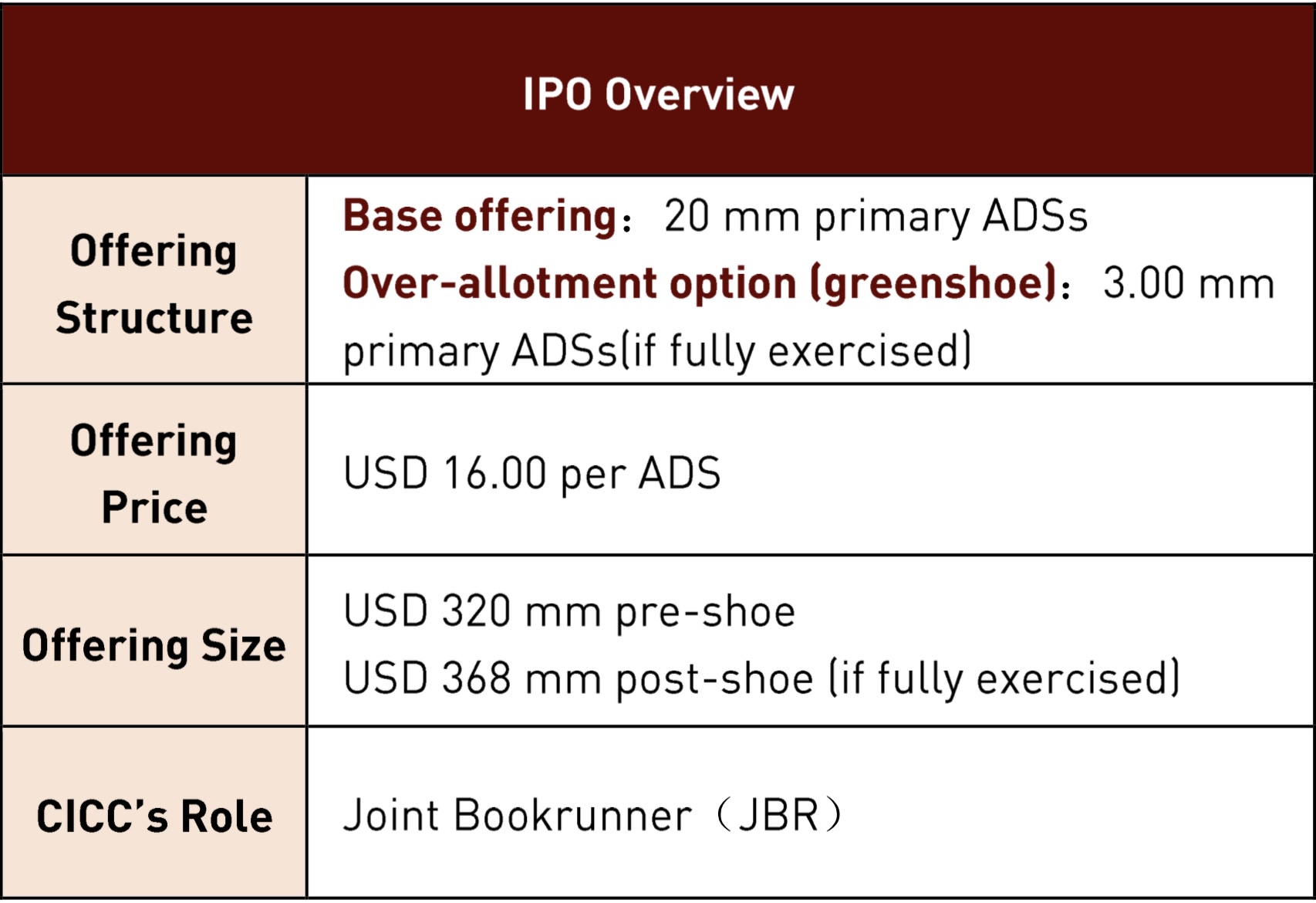Select the Offering Size row label
This screenshot has height=903, width=1316.
click(x=154, y=645)
